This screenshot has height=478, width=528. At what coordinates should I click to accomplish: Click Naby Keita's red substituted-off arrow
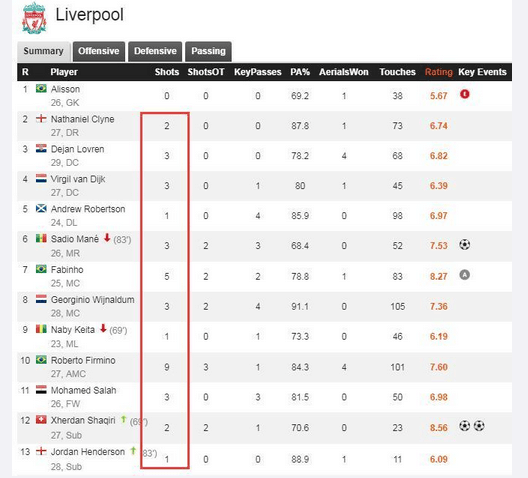pos(103,328)
